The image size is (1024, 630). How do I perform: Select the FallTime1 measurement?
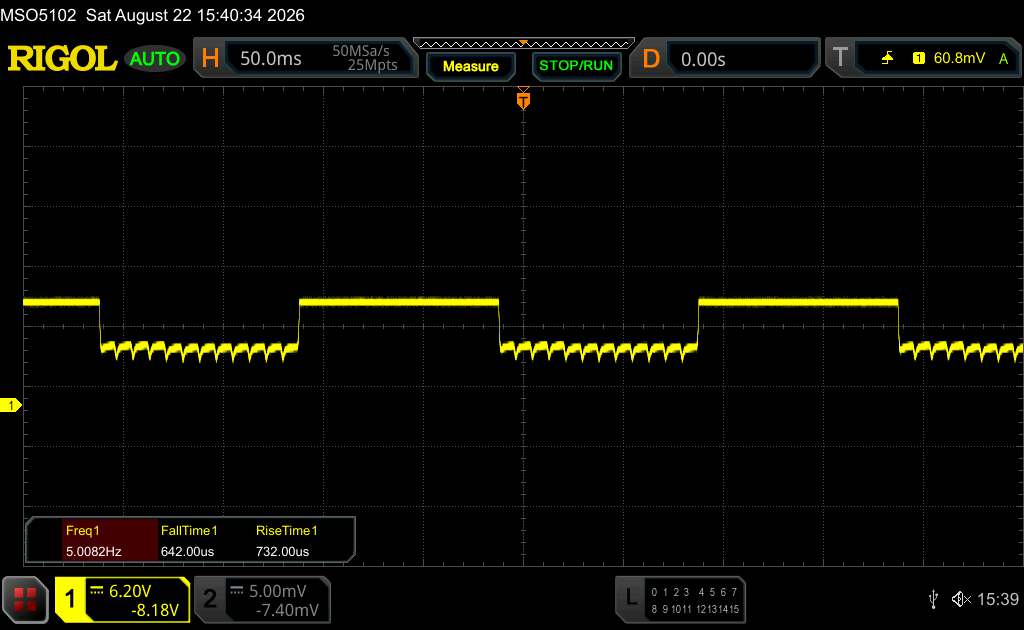click(189, 531)
